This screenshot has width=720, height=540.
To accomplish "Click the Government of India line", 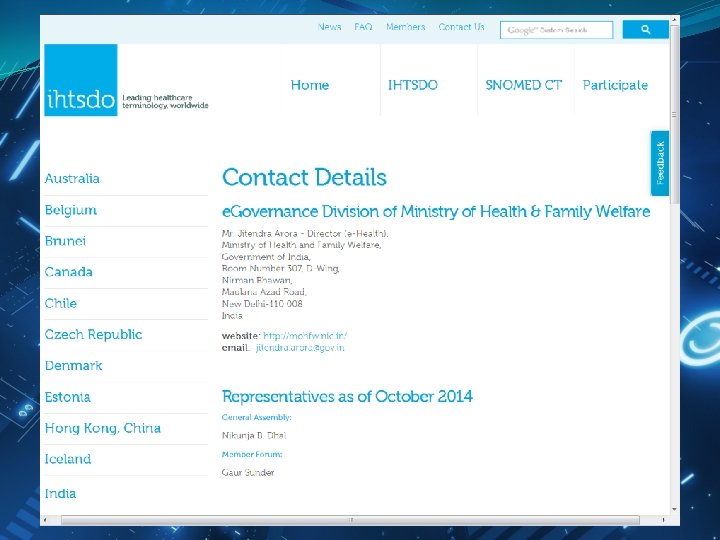I will [x=266, y=257].
